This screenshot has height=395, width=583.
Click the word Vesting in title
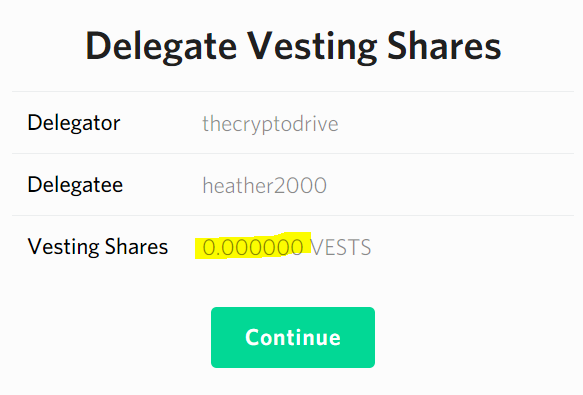tap(312, 47)
